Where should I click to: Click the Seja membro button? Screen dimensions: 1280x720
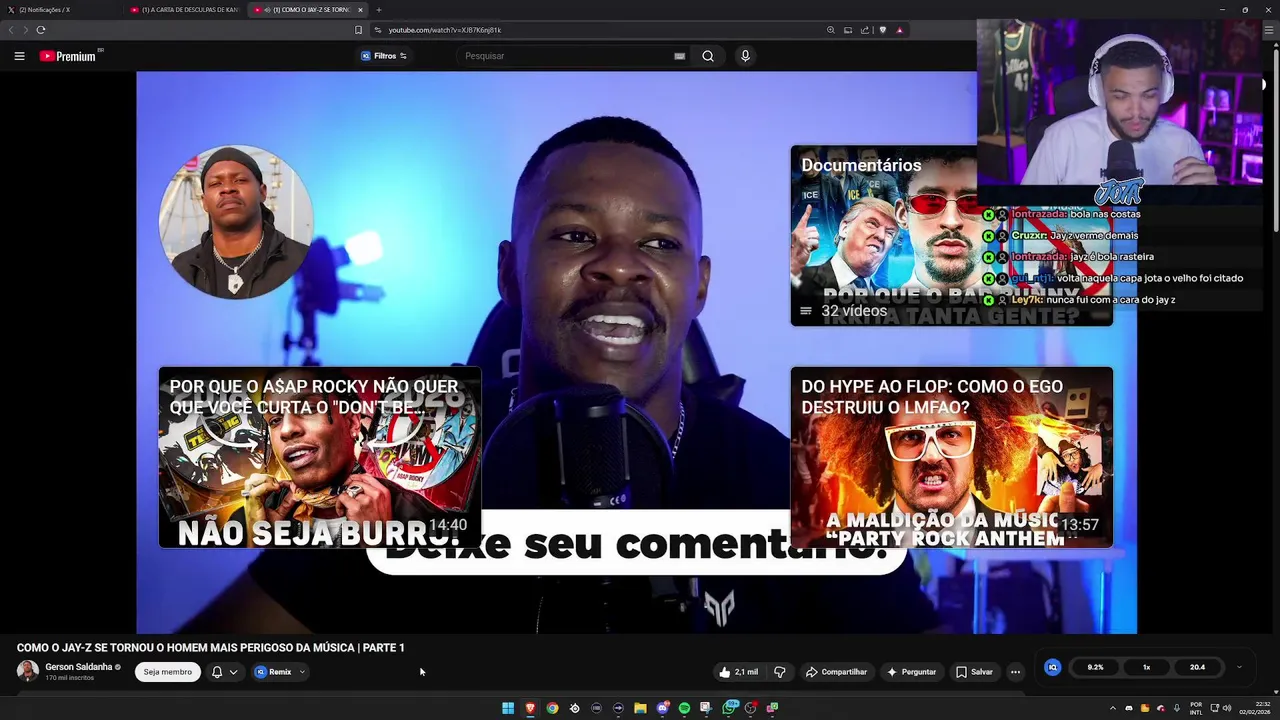(x=168, y=672)
